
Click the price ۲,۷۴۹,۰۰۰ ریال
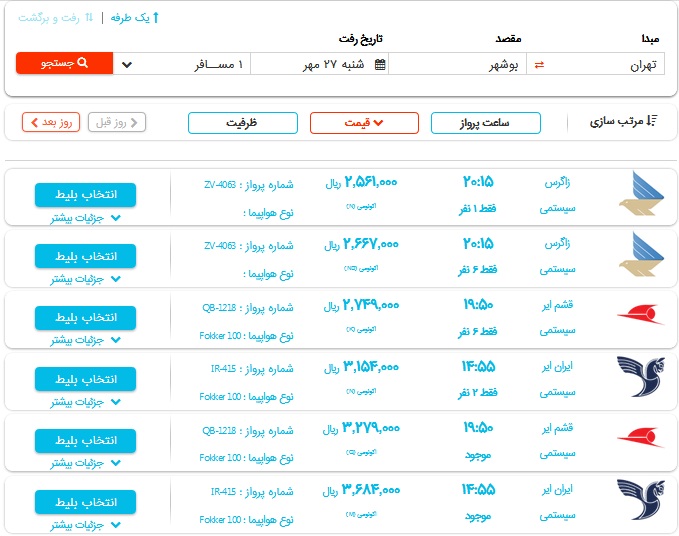pos(361,306)
